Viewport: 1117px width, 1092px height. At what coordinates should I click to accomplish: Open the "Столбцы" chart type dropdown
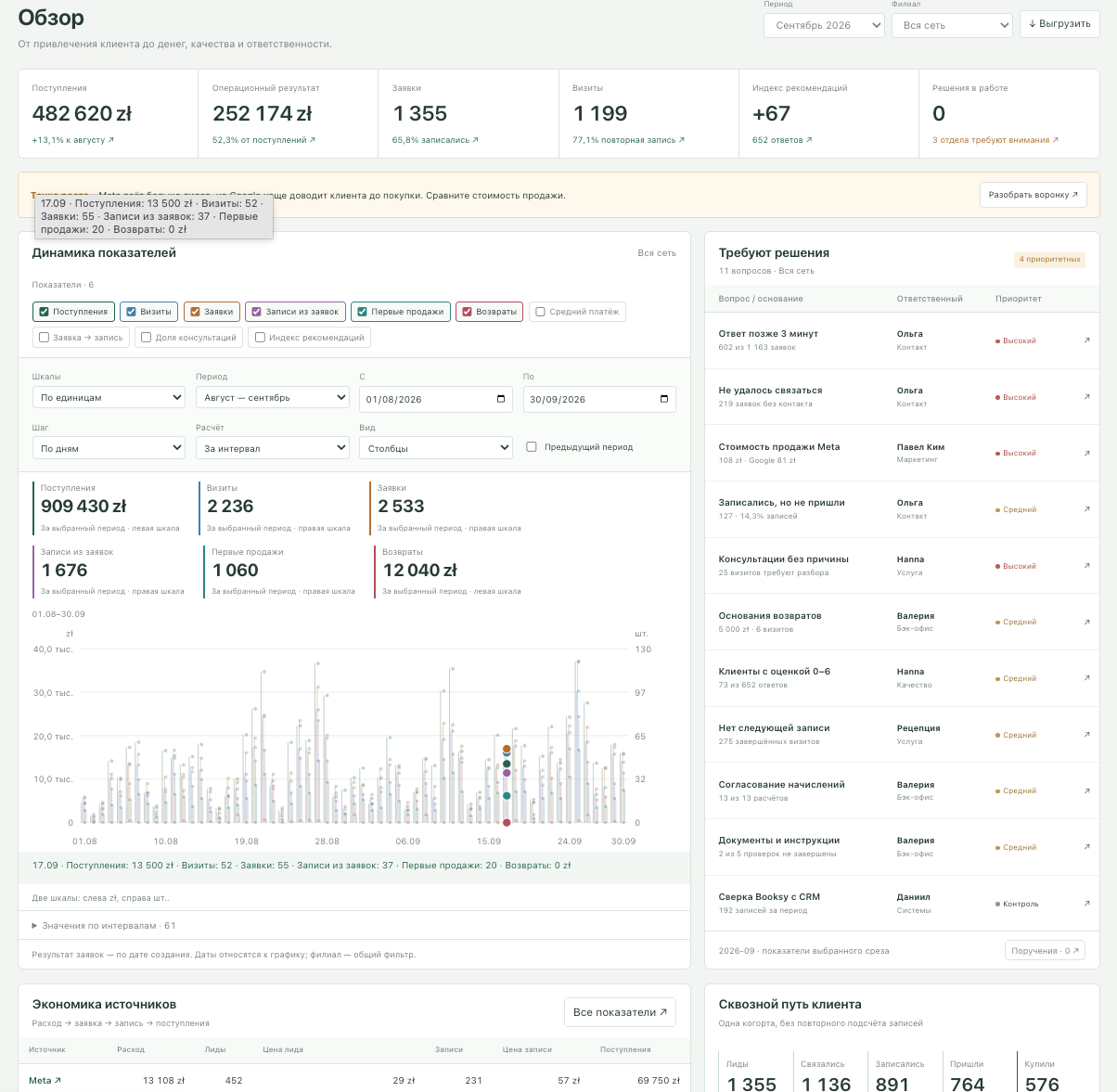point(436,448)
